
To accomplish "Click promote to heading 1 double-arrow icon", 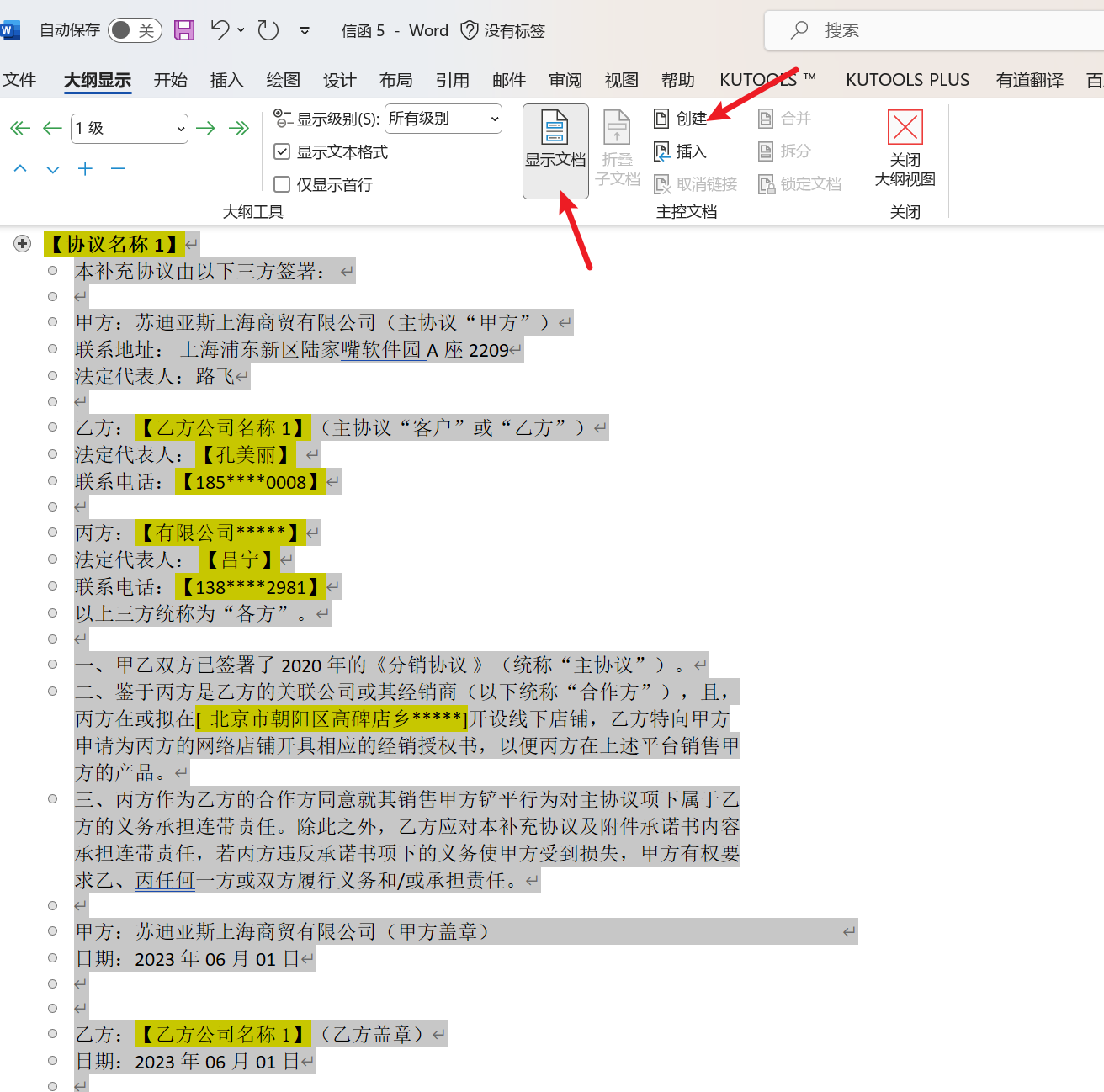I will point(20,128).
